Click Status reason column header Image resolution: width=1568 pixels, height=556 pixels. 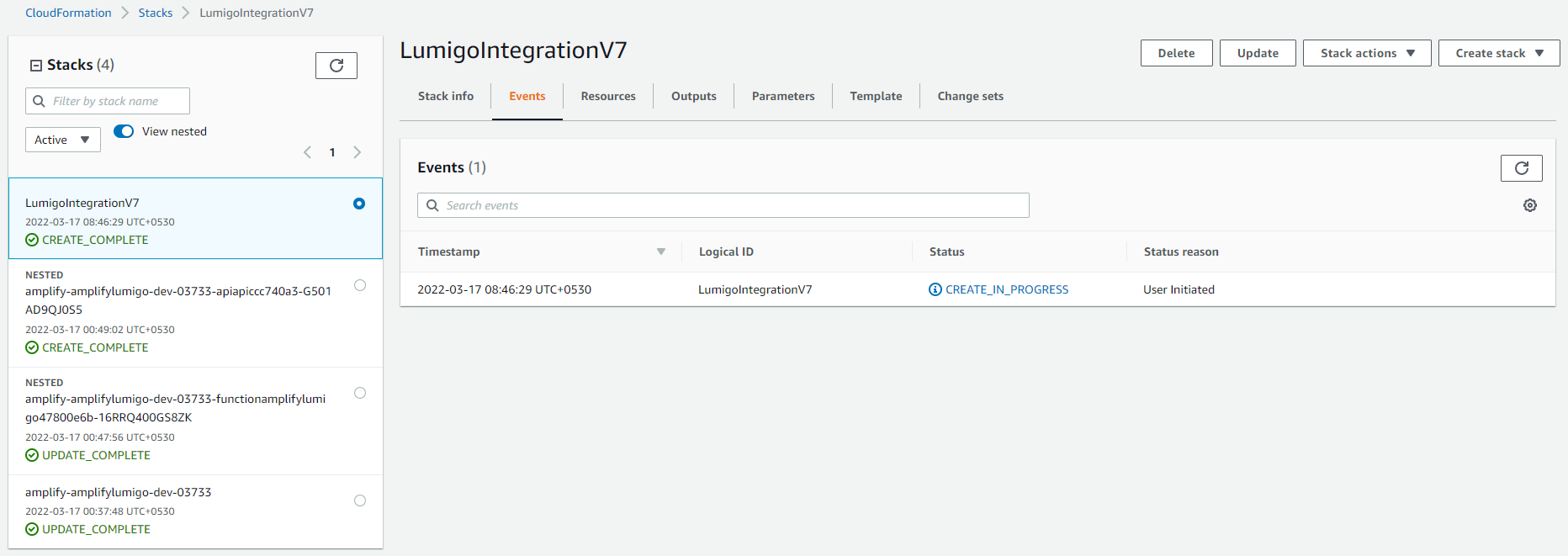click(1181, 252)
